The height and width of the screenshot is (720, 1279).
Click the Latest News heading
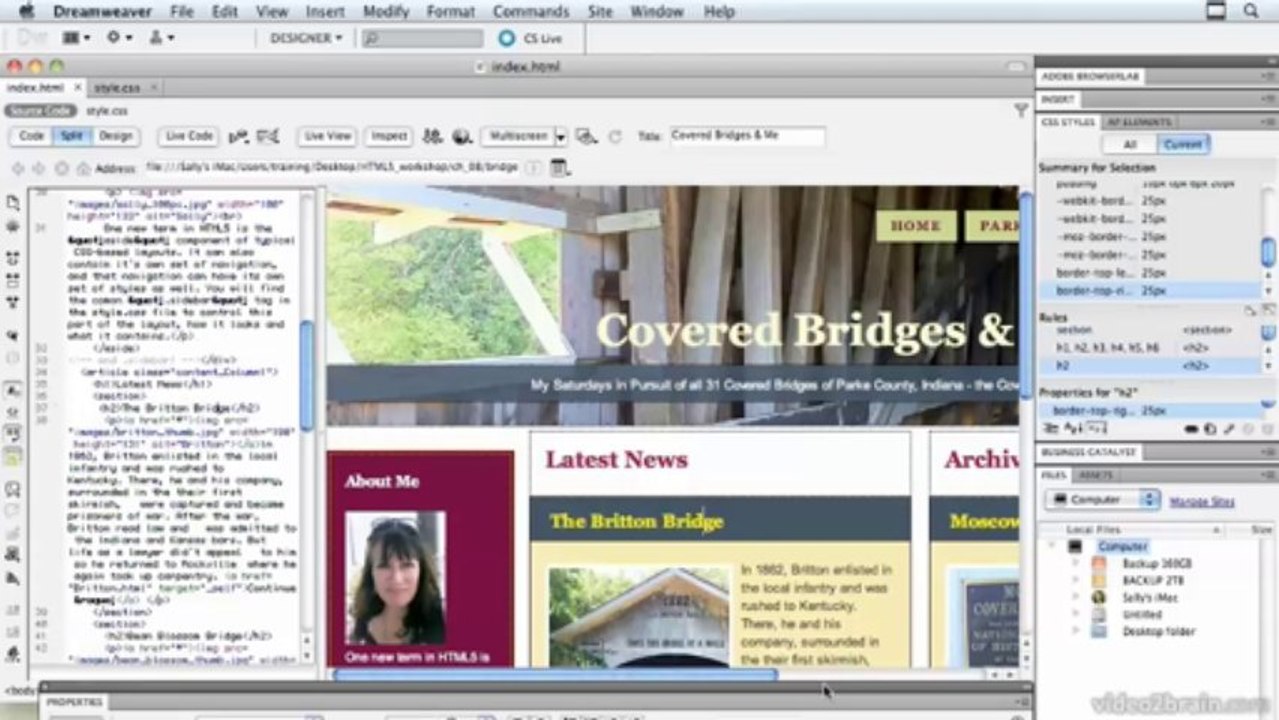pos(616,460)
